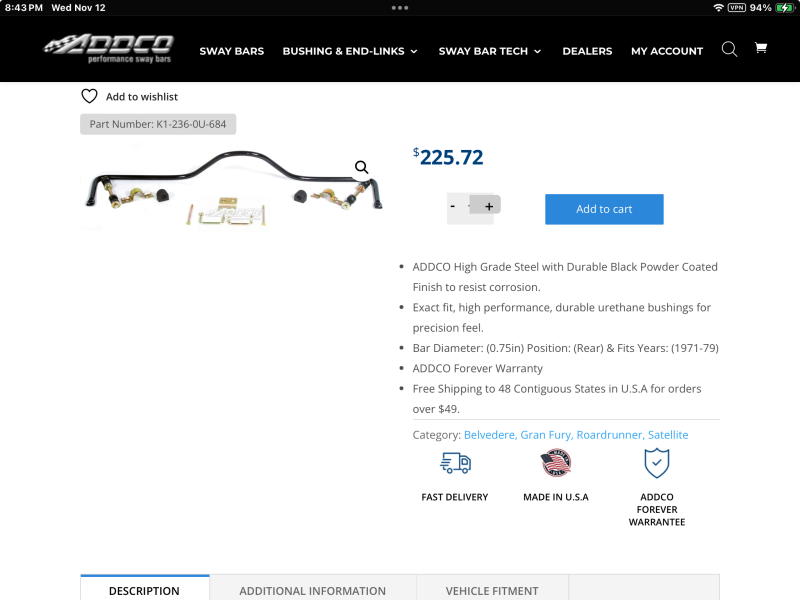Viewport: 800px width, 600px height.
Task: Switch to Vehicle Fitment tab
Action: point(492,590)
